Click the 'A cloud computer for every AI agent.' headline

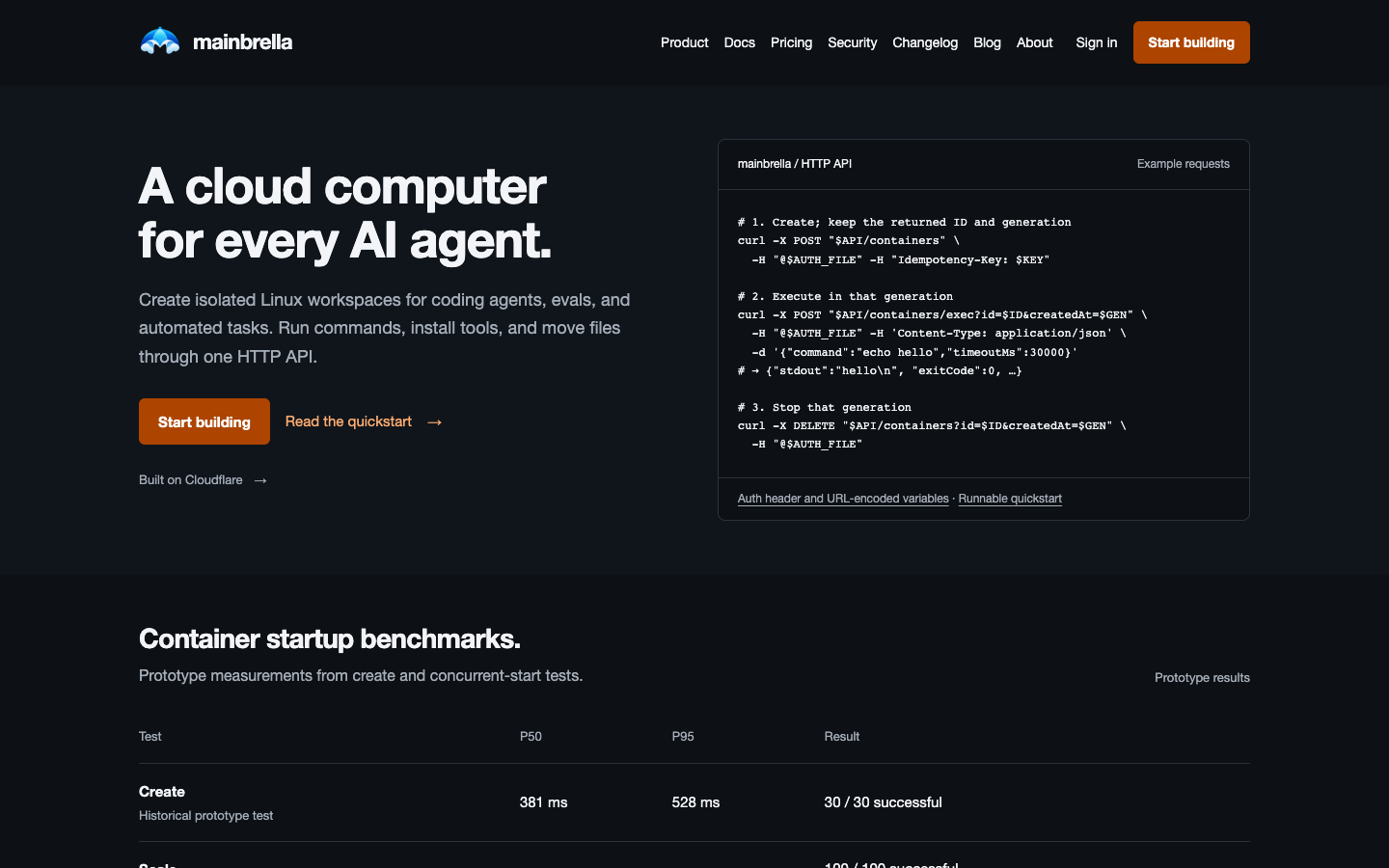pos(345,213)
